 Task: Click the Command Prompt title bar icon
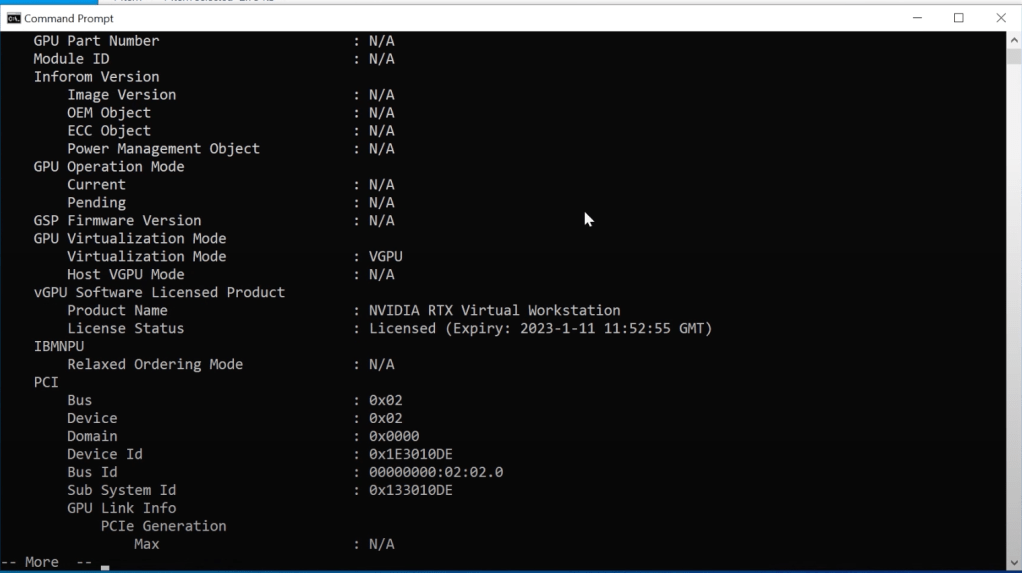[14, 18]
